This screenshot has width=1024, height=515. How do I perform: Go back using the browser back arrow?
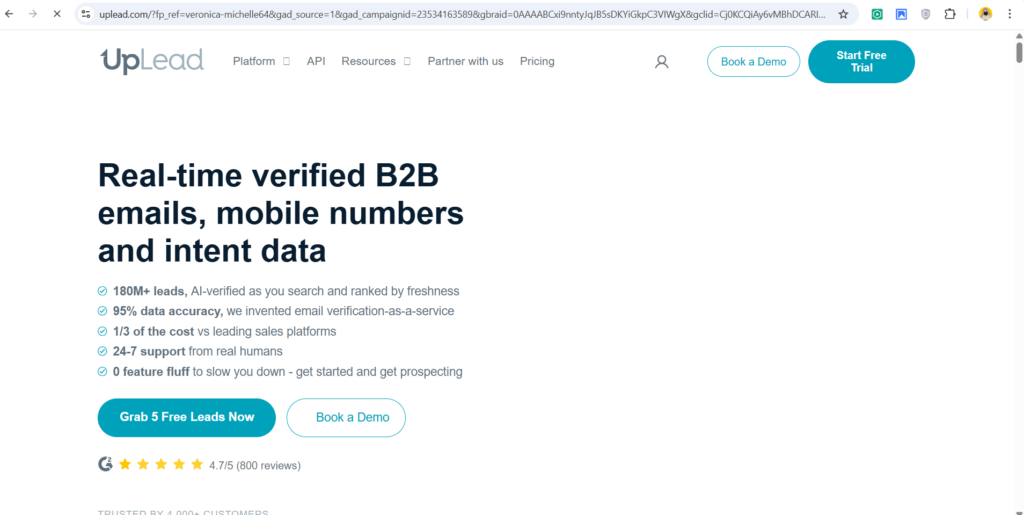(10, 14)
